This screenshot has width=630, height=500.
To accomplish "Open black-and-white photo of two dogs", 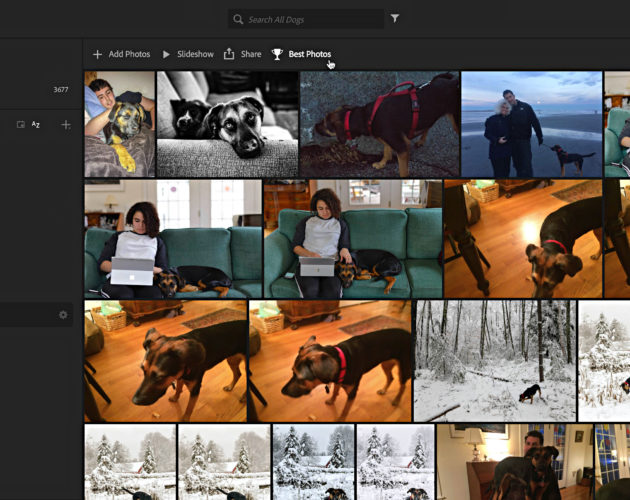I will point(227,124).
